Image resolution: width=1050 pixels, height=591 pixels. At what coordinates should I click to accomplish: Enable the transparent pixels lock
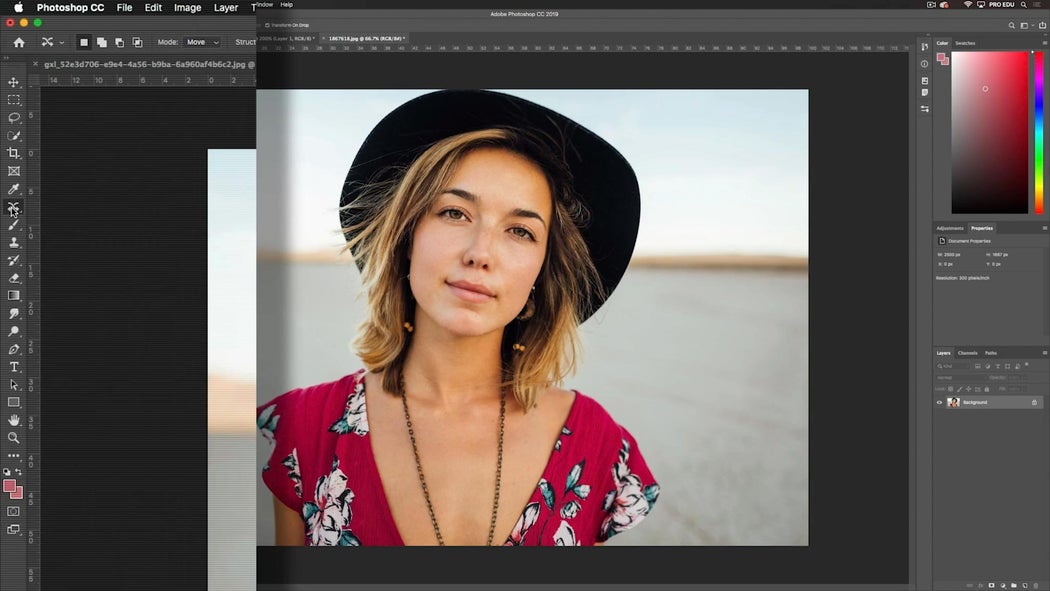951,388
